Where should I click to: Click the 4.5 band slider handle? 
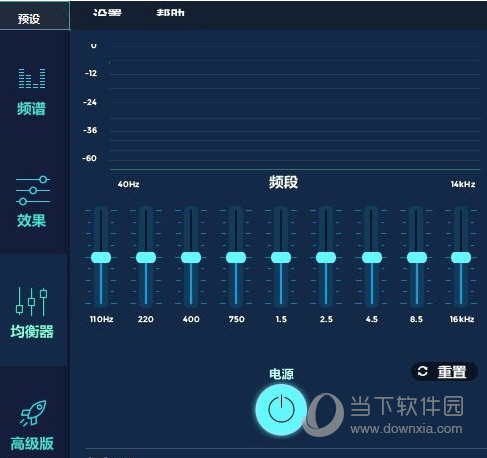pyautogui.click(x=372, y=257)
